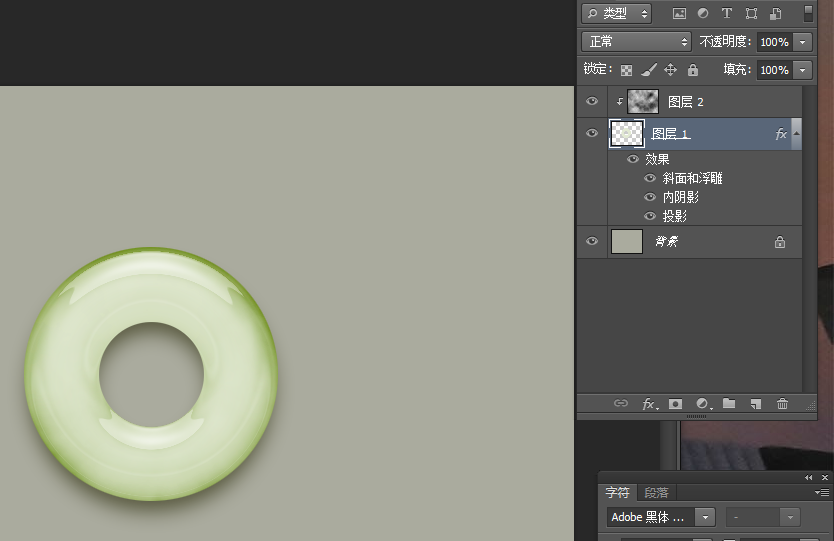
Task: Open the 类型 filter type dropdown
Action: coord(616,14)
